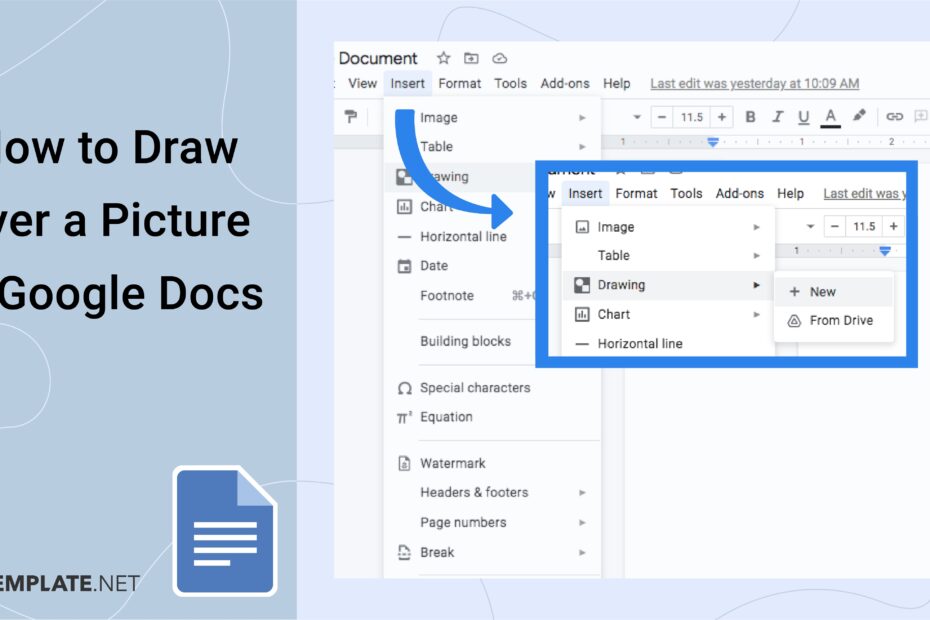Viewport: 930px width, 620px height.
Task: Open the View menu
Action: click(x=362, y=84)
